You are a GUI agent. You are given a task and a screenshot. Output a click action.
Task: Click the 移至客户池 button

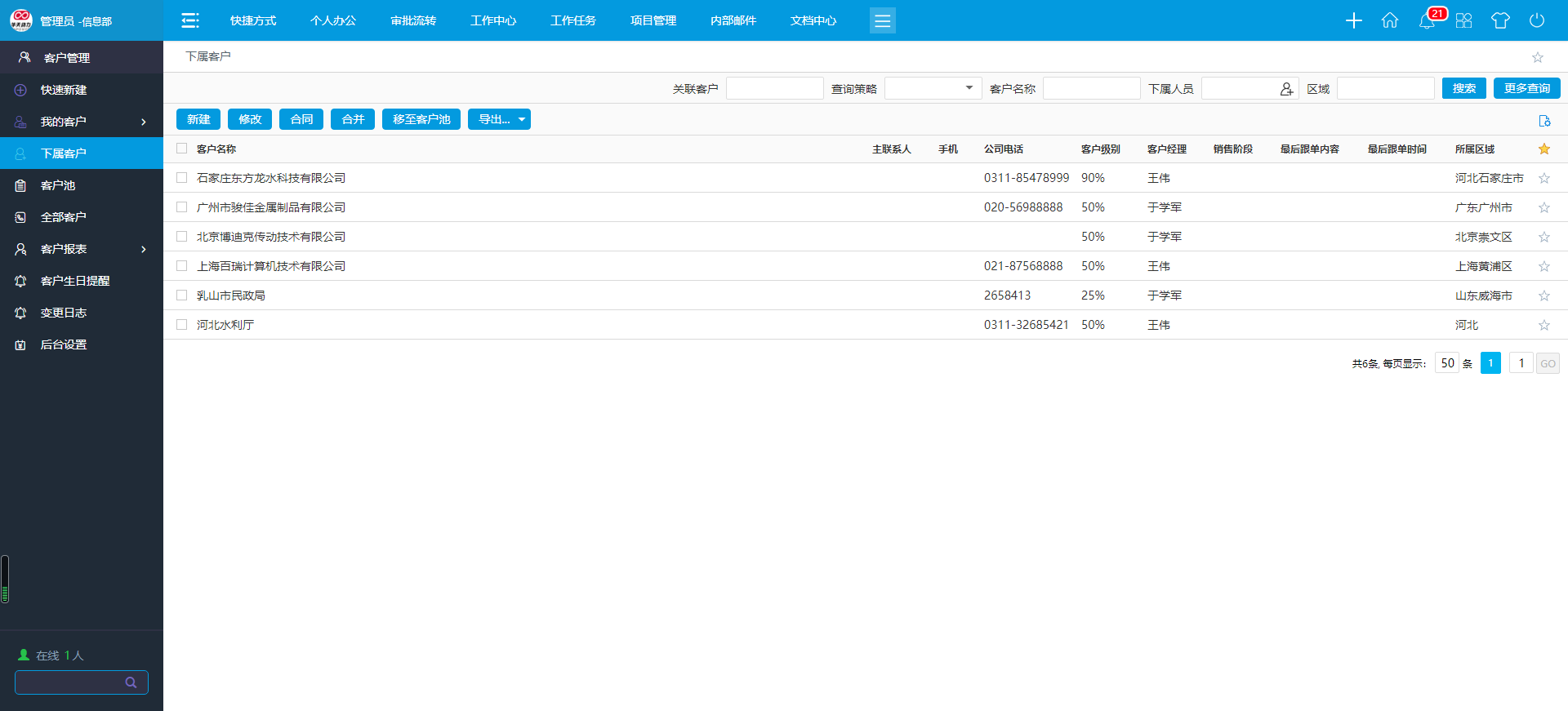pos(421,119)
